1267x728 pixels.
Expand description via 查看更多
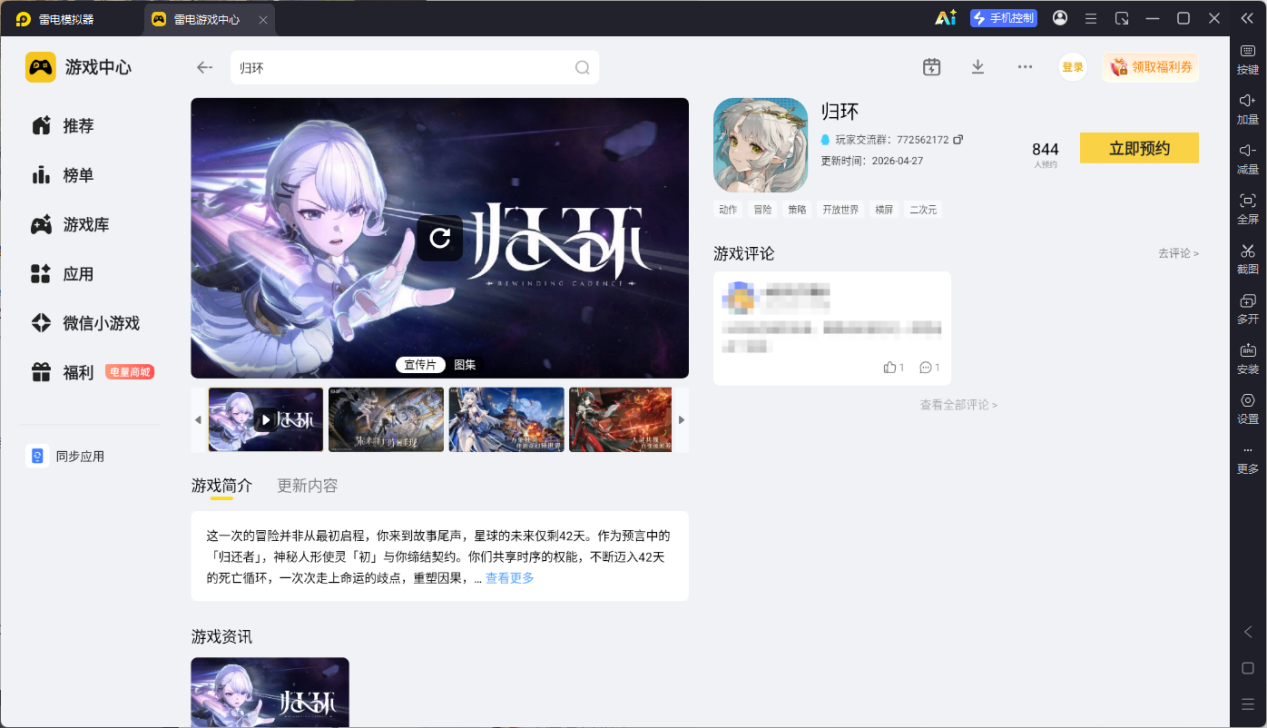(510, 578)
